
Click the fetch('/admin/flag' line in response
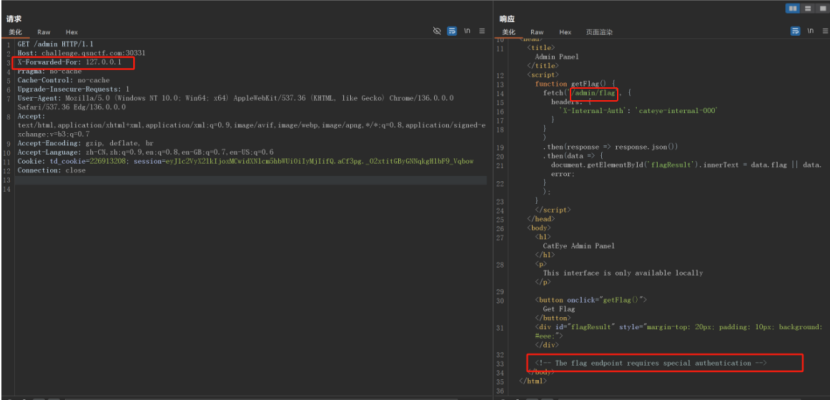(x=586, y=93)
